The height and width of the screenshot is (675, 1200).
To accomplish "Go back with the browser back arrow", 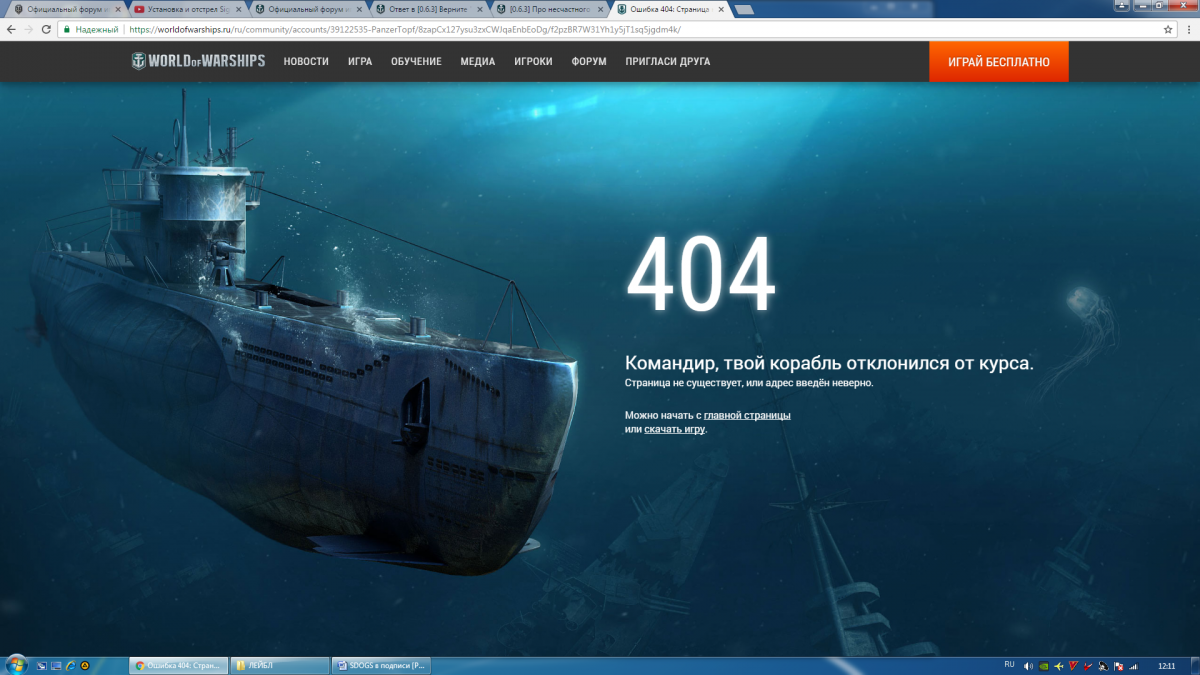I will coord(11,29).
